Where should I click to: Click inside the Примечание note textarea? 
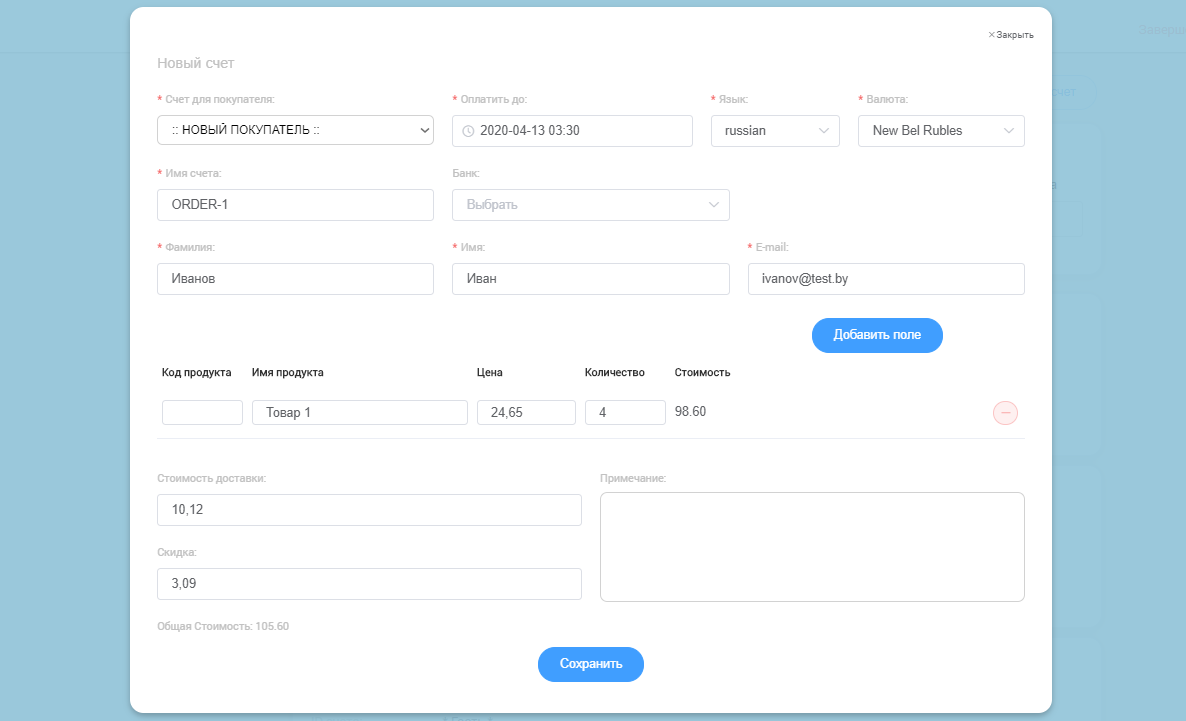click(x=812, y=547)
